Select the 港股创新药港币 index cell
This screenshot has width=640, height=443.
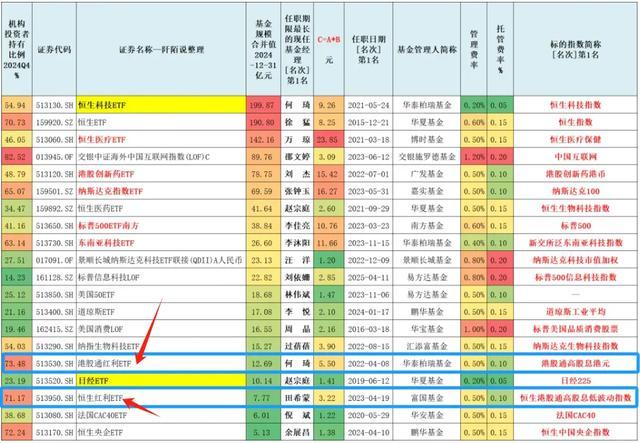(x=575, y=174)
